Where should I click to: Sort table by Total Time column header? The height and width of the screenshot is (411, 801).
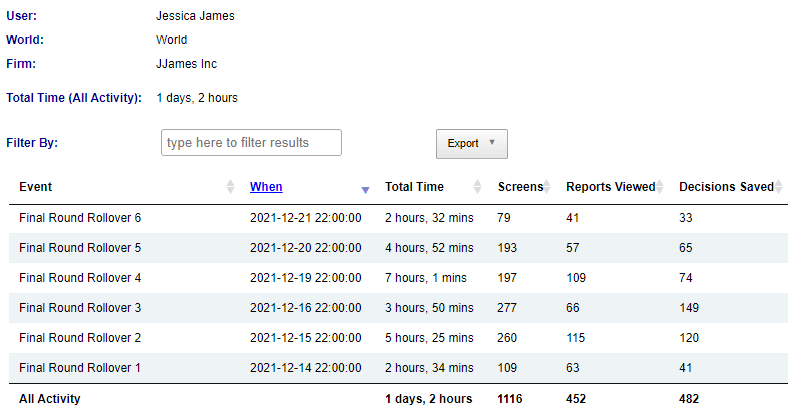click(414, 187)
